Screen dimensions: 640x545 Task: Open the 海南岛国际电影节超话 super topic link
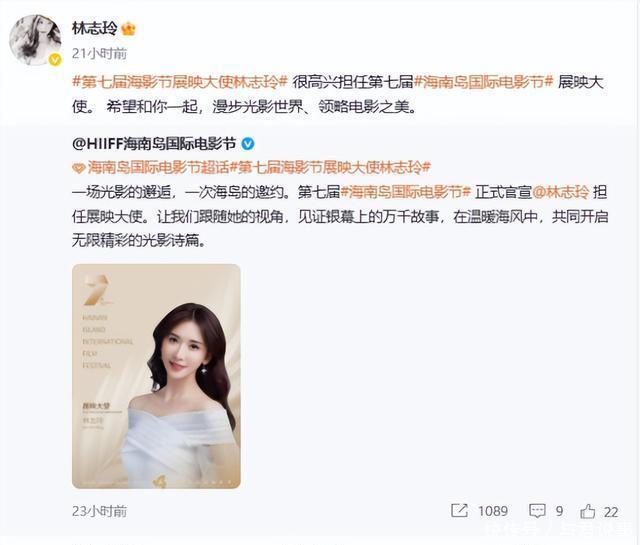point(158,167)
